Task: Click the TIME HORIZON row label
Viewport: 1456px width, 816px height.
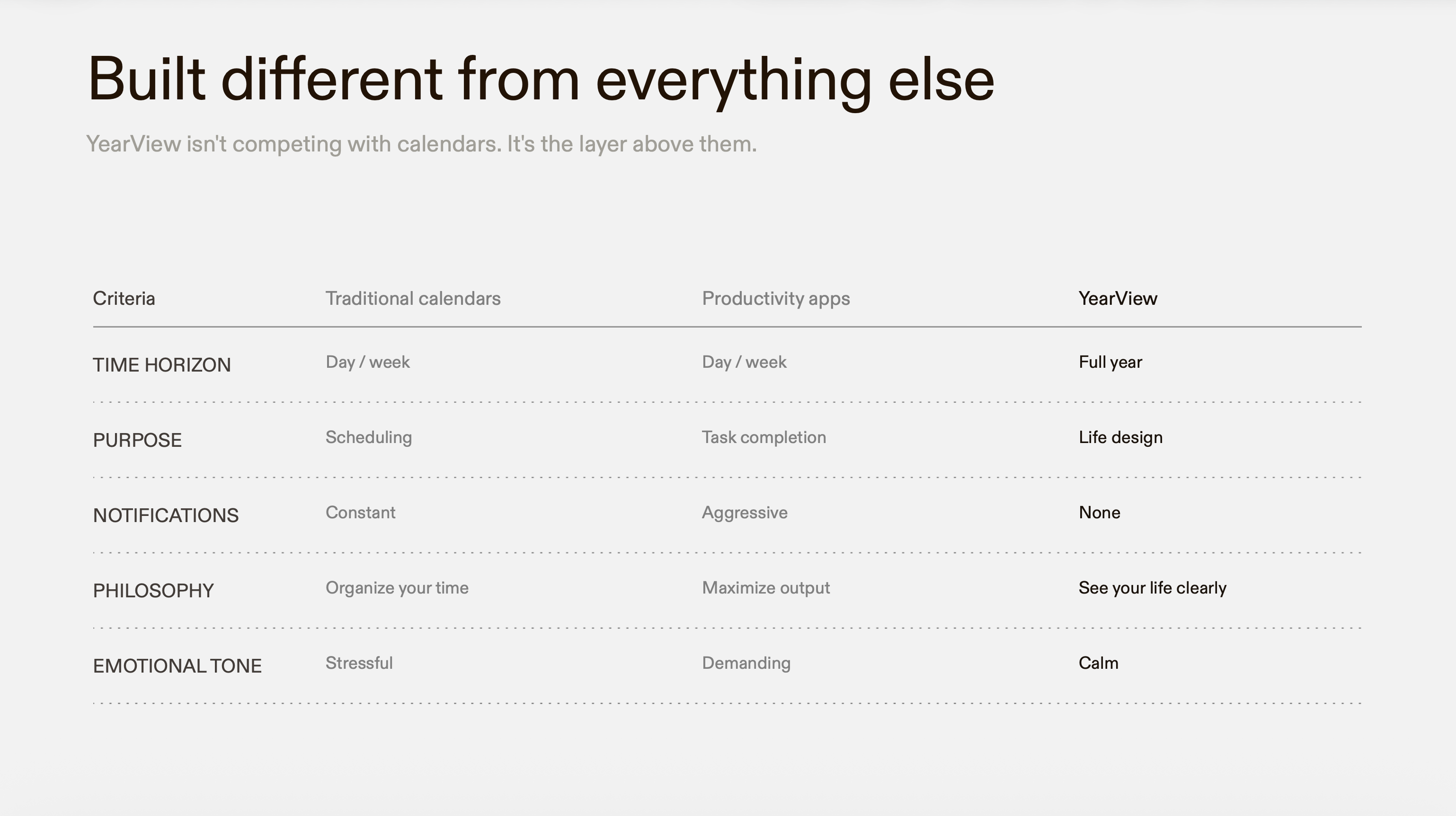Action: click(x=162, y=365)
